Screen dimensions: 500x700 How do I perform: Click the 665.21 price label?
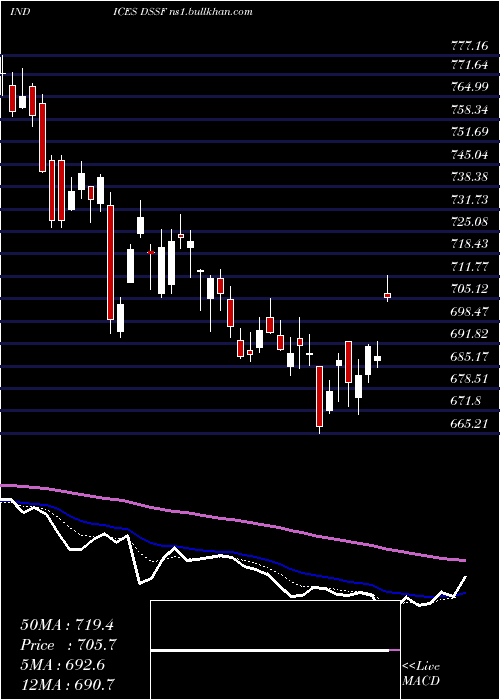coord(468,424)
